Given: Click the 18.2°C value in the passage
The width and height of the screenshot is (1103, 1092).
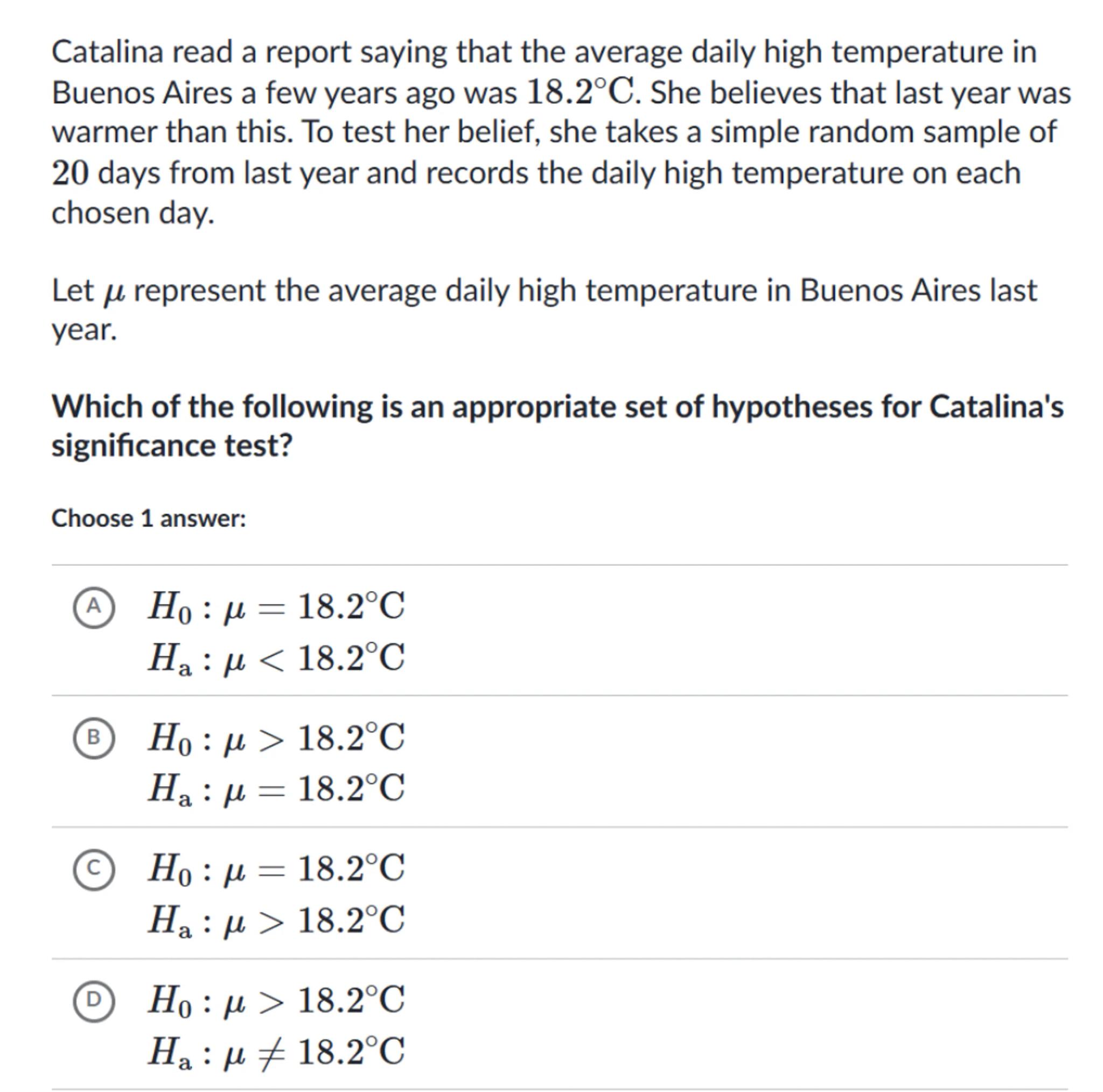Looking at the screenshot, I should pyautogui.click(x=580, y=93).
